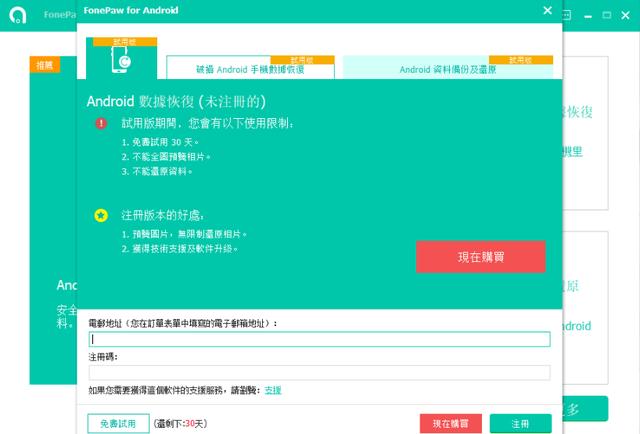Close the FonePaw for Android dialog
This screenshot has height=434, width=640.
pyautogui.click(x=548, y=11)
